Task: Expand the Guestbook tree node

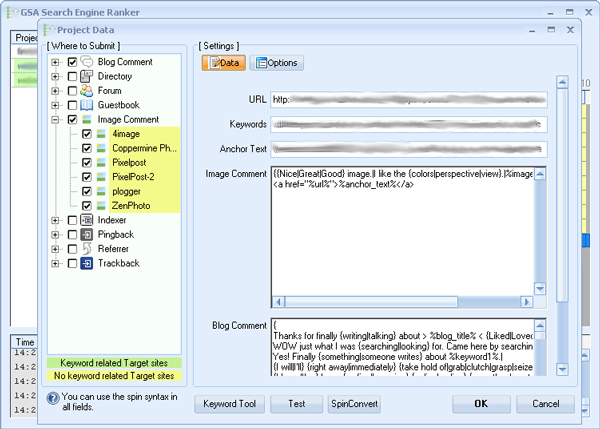Action: (55, 105)
